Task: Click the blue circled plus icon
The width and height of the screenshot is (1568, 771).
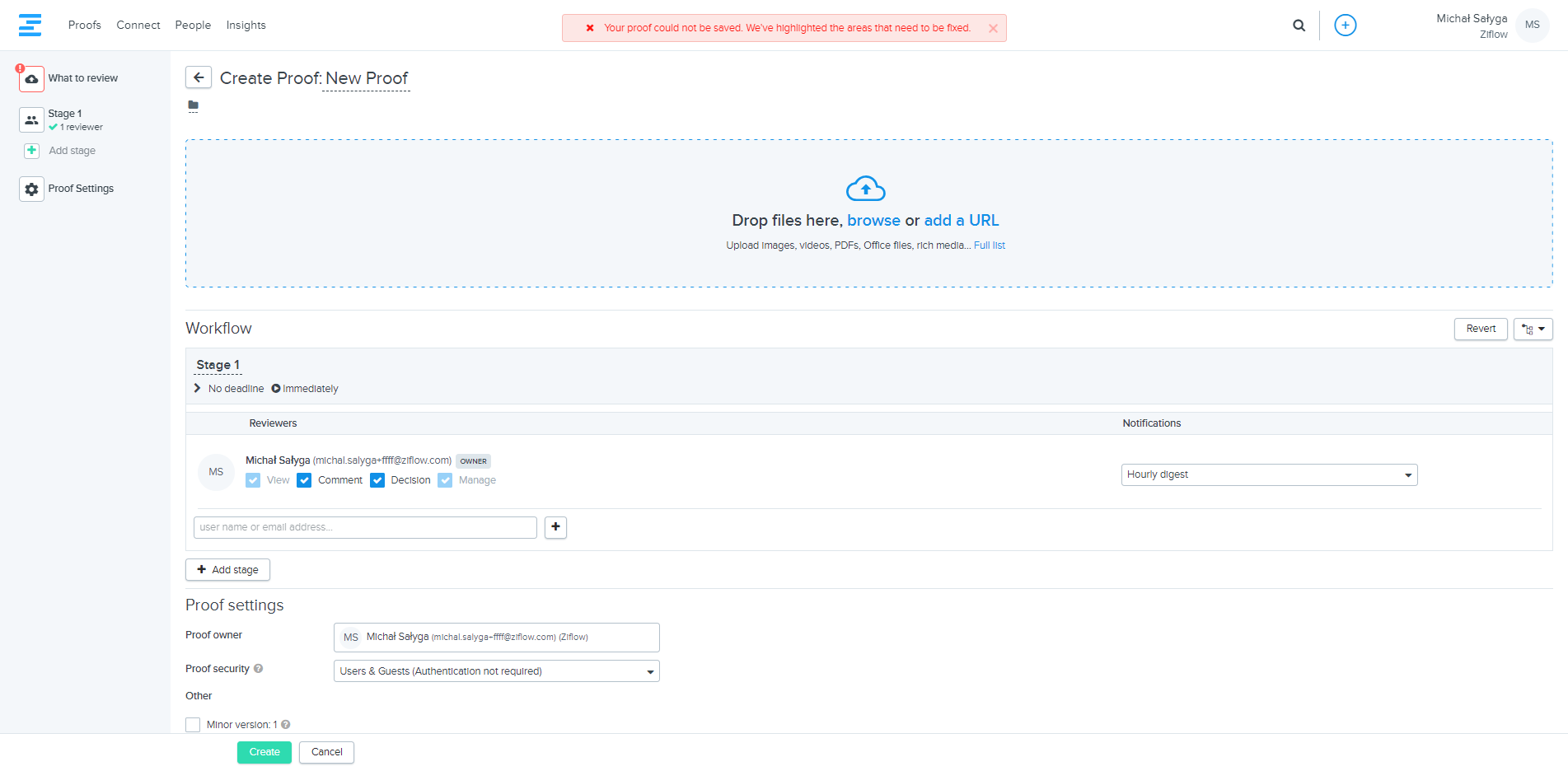Action: coord(1345,26)
